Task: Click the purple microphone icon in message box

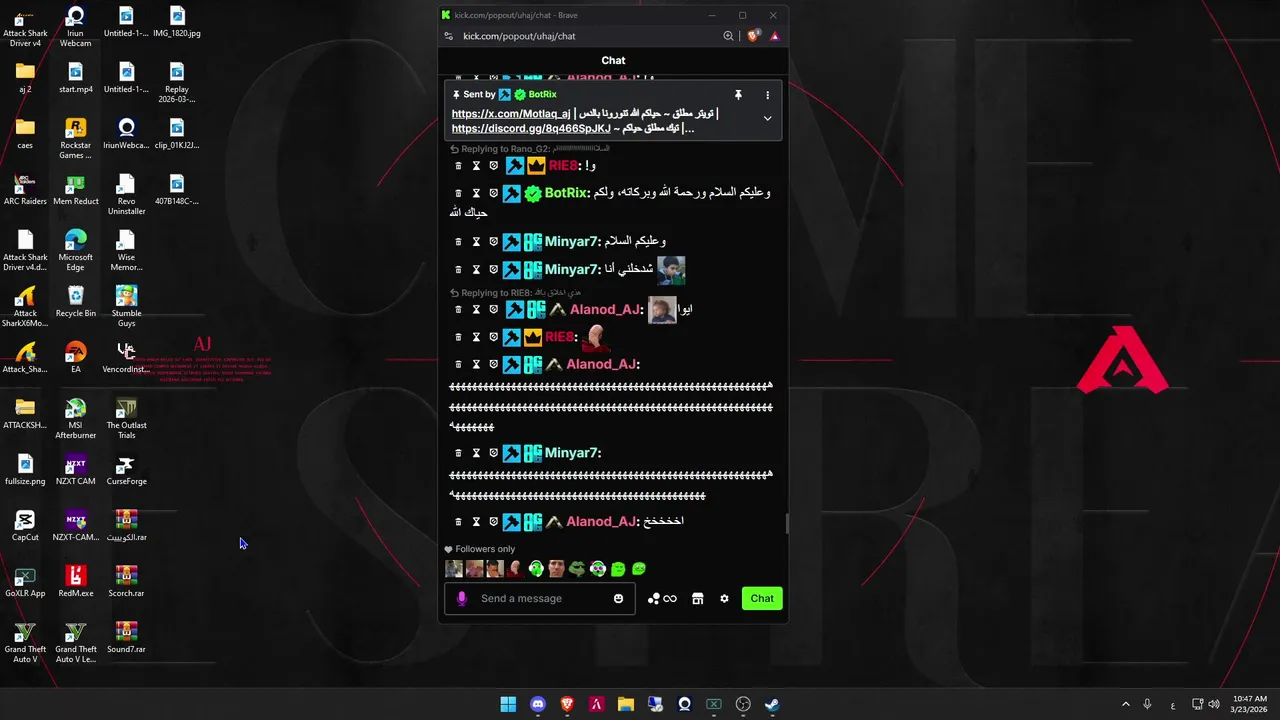Action: 461,599
